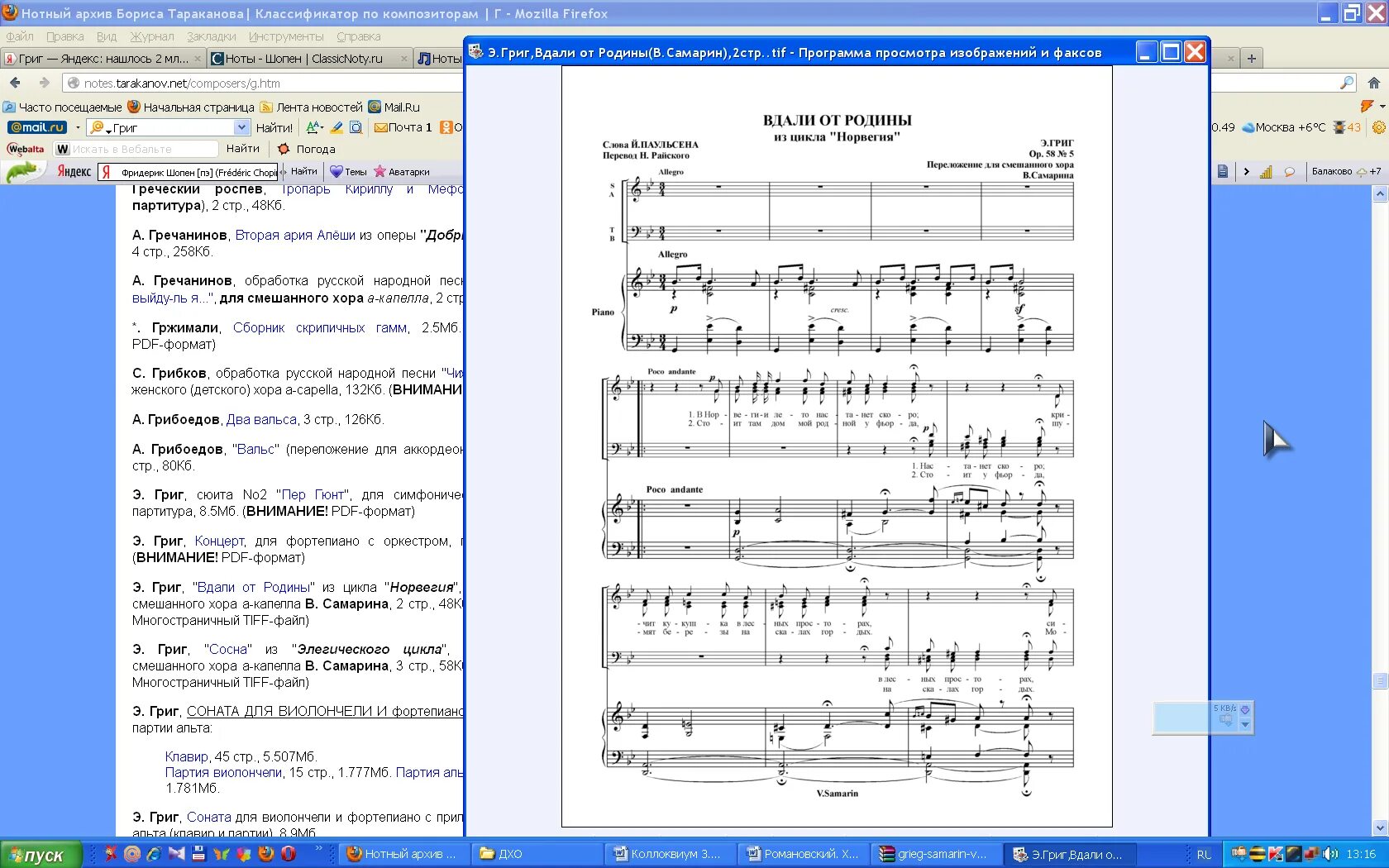Open a new Firefox tab with plus
This screenshot has width=1389, height=868.
(1252, 59)
